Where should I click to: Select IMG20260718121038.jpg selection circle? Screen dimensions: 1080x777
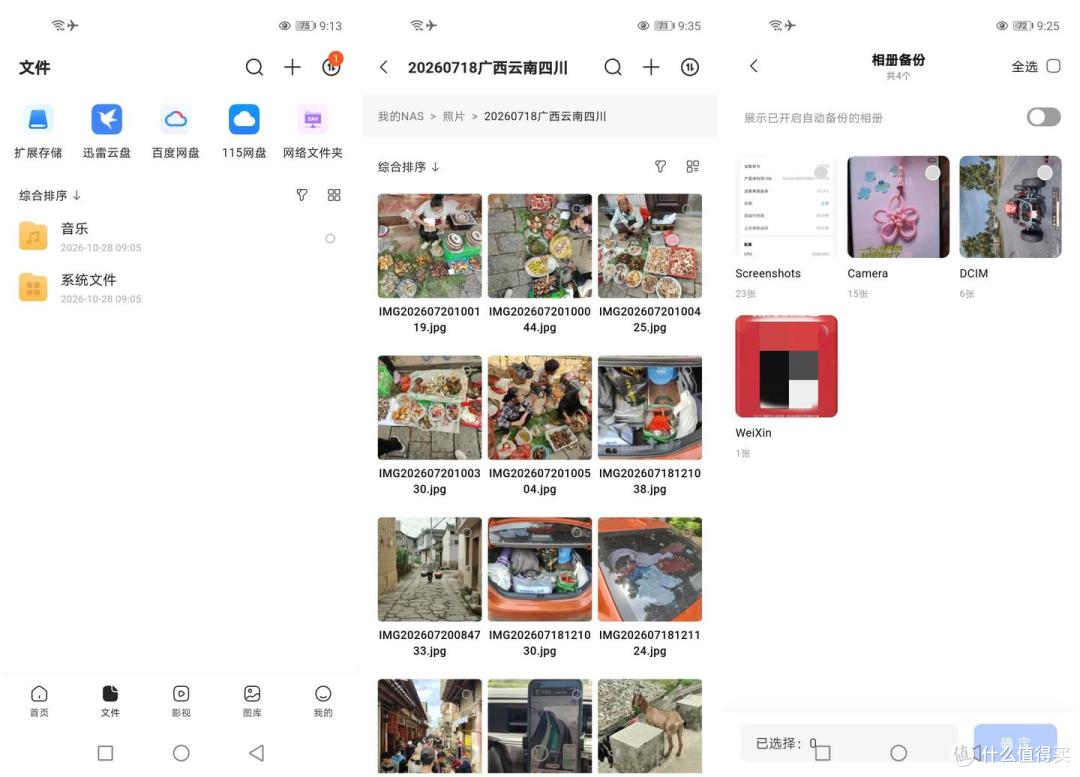pyautogui.click(x=687, y=370)
